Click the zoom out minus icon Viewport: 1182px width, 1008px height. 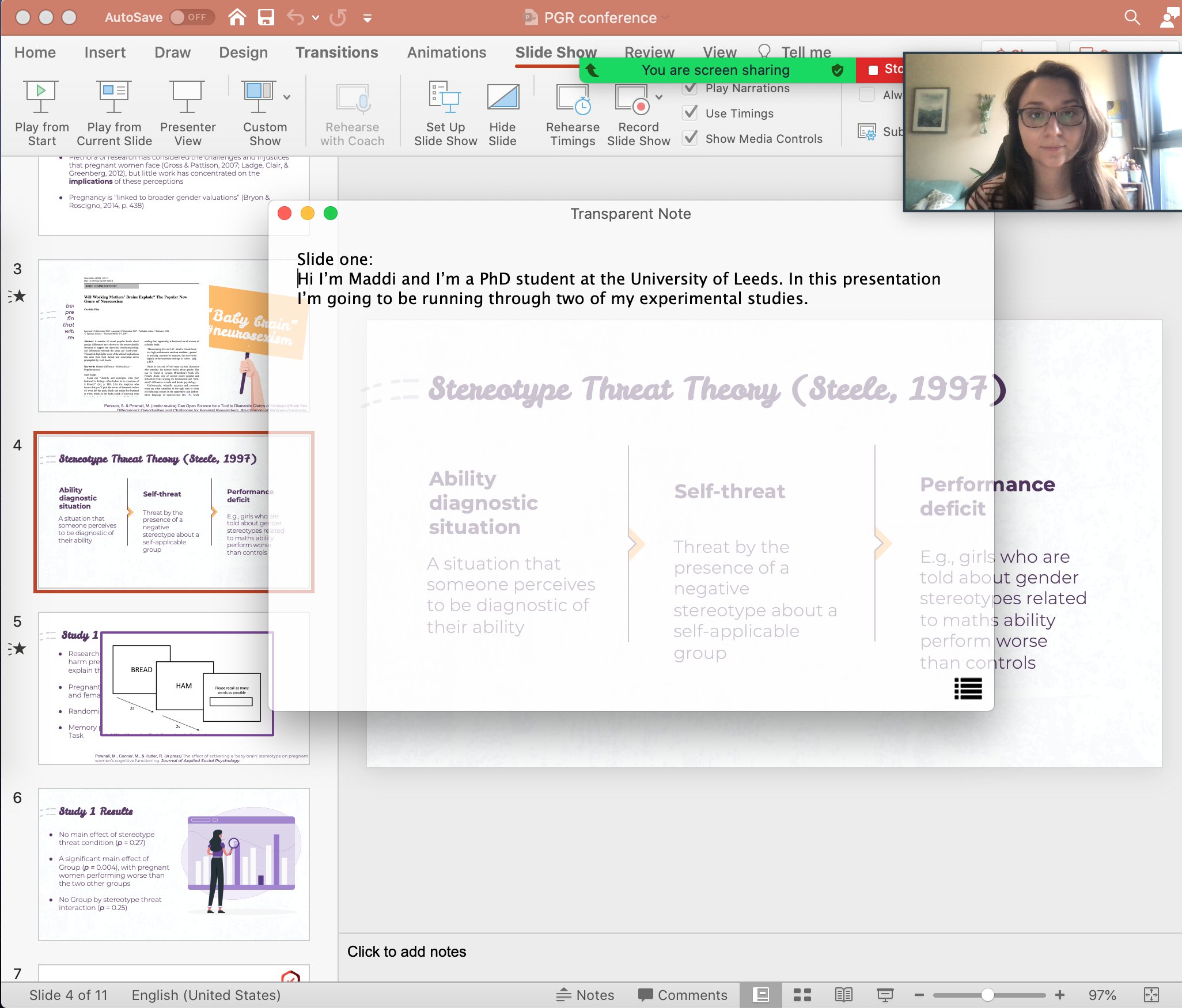(x=919, y=995)
